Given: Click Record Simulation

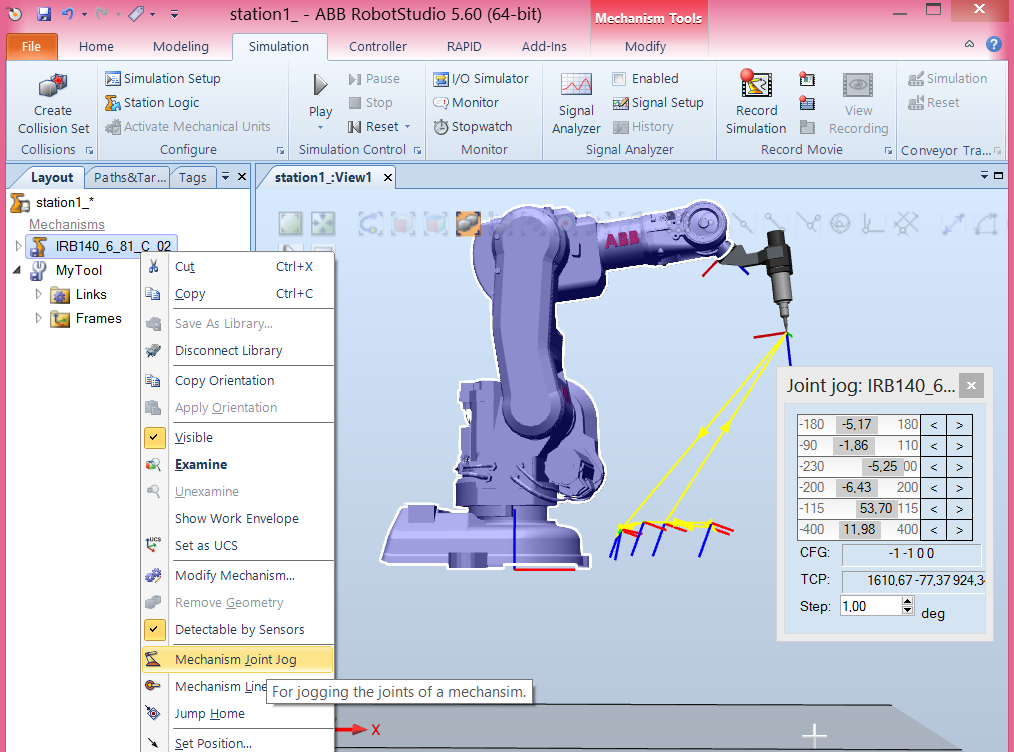Looking at the screenshot, I should [x=756, y=100].
